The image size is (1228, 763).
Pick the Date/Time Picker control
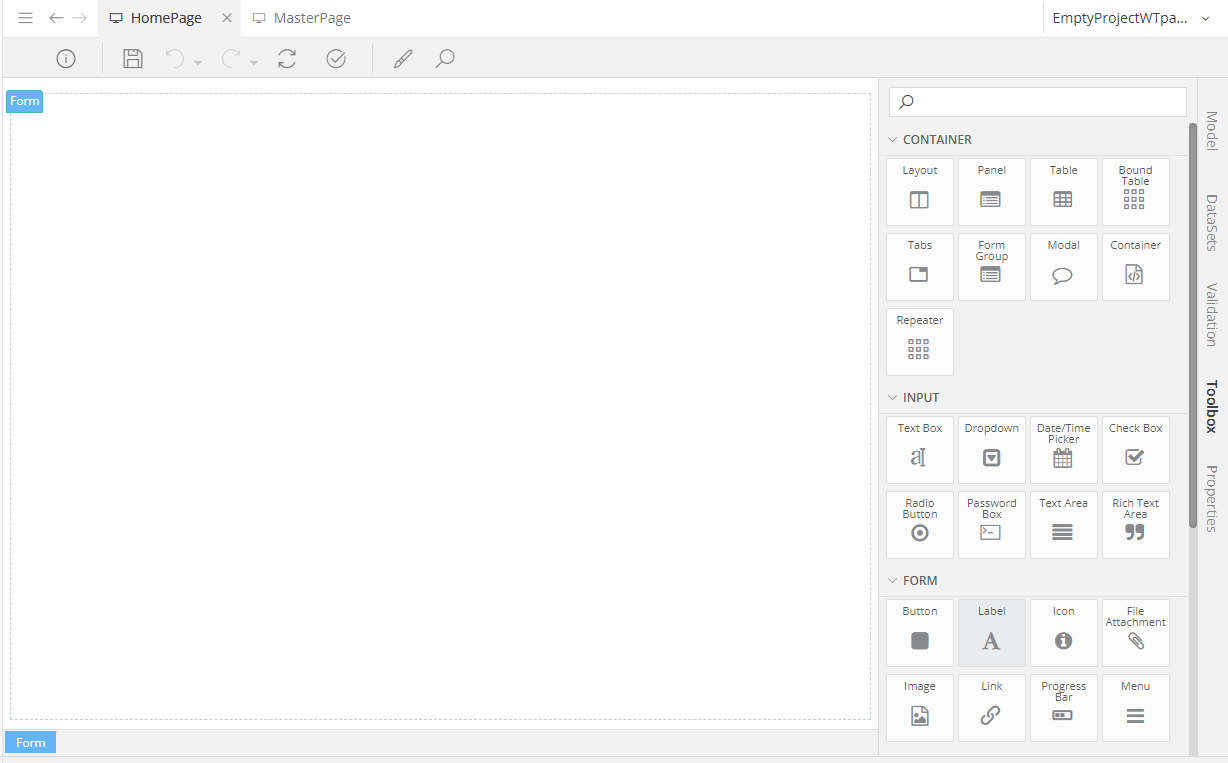1063,450
